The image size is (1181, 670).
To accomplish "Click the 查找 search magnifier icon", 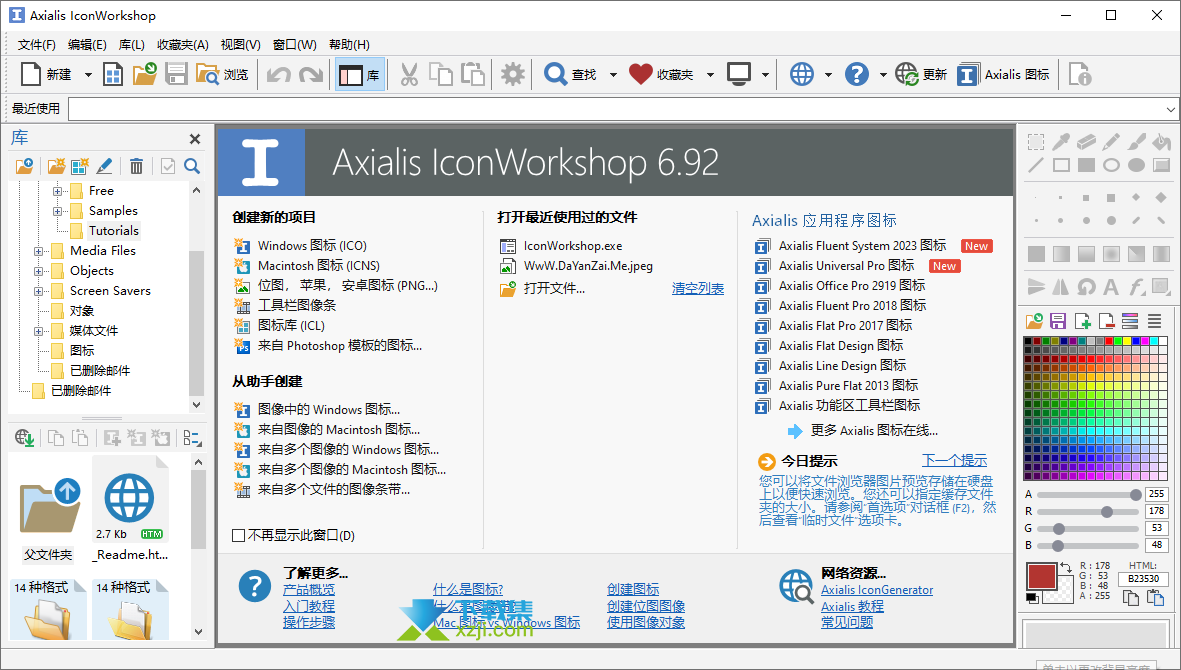I will (x=556, y=75).
